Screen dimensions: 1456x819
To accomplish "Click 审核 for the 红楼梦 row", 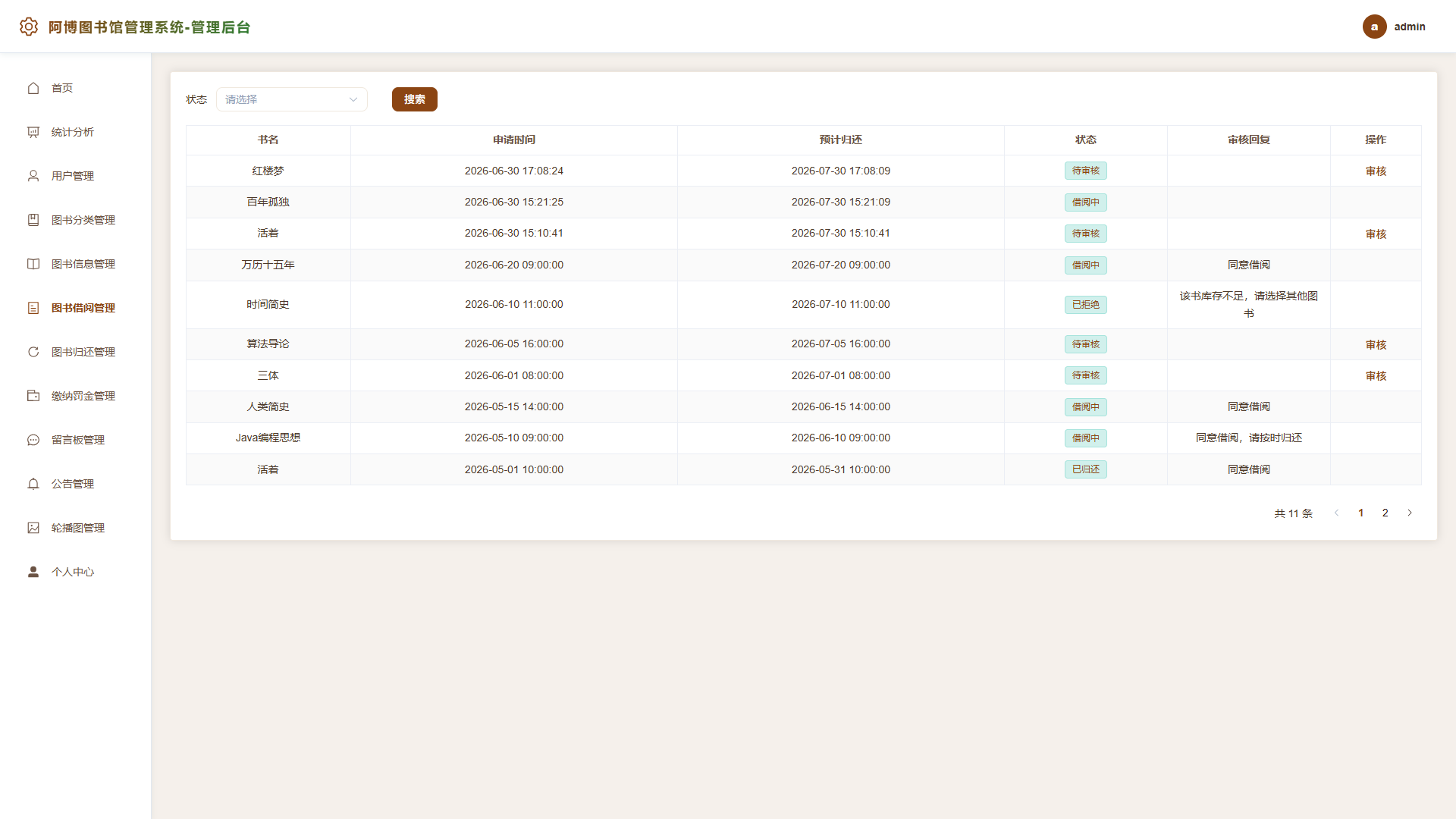I will coord(1376,171).
